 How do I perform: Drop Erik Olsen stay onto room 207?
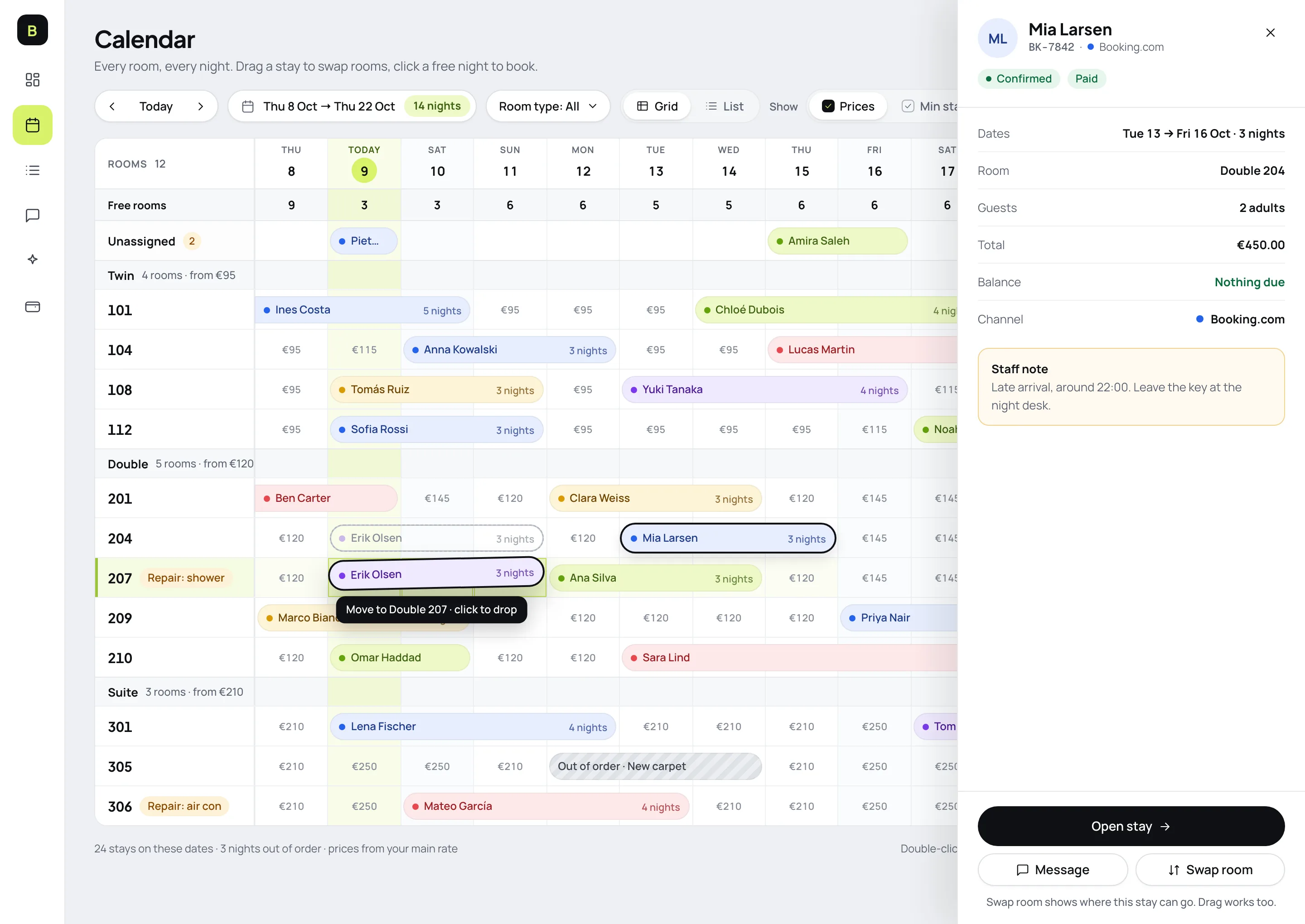click(436, 573)
